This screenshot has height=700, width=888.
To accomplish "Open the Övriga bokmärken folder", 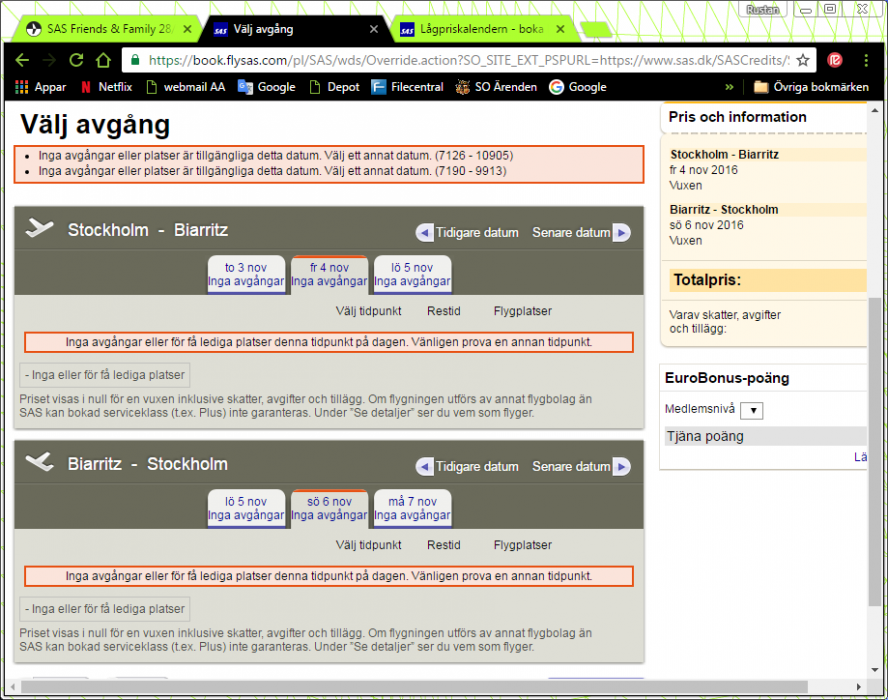I will click(811, 87).
